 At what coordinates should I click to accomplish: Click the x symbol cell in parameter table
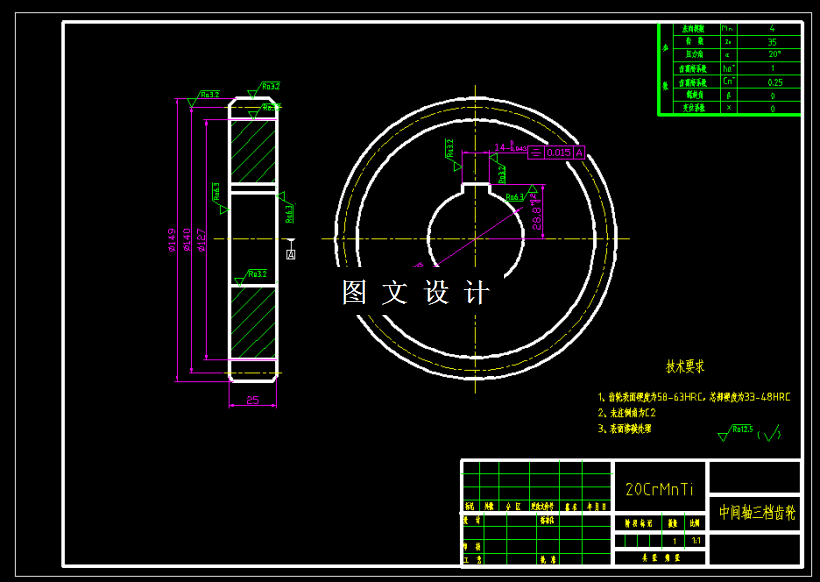[728, 108]
